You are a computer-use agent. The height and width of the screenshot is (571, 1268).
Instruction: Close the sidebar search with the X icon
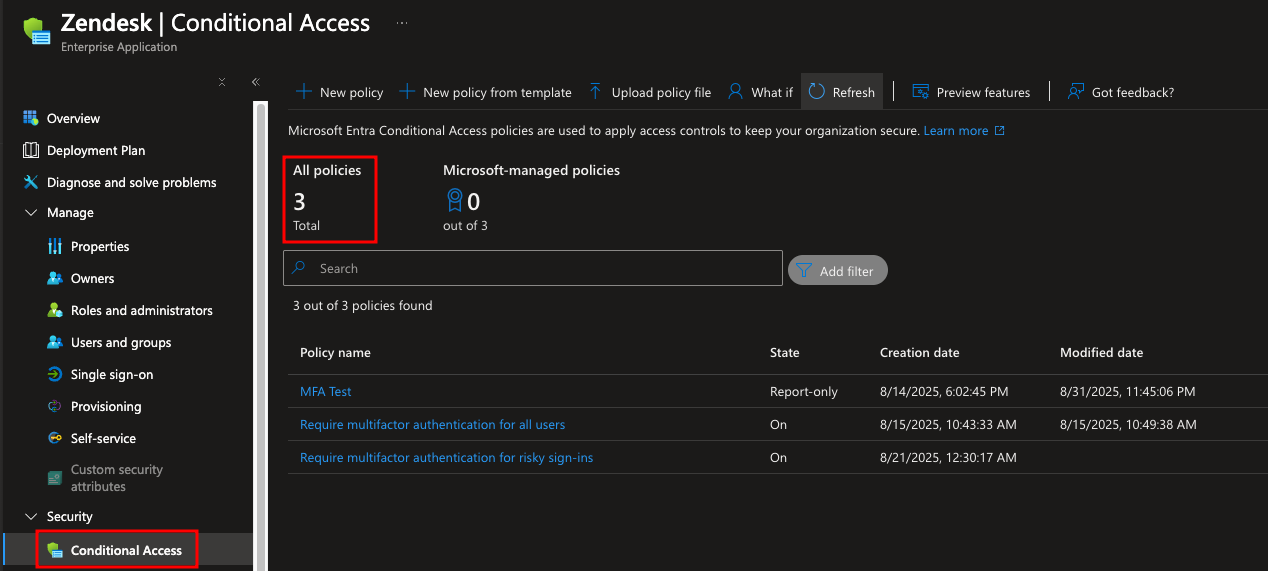click(222, 82)
